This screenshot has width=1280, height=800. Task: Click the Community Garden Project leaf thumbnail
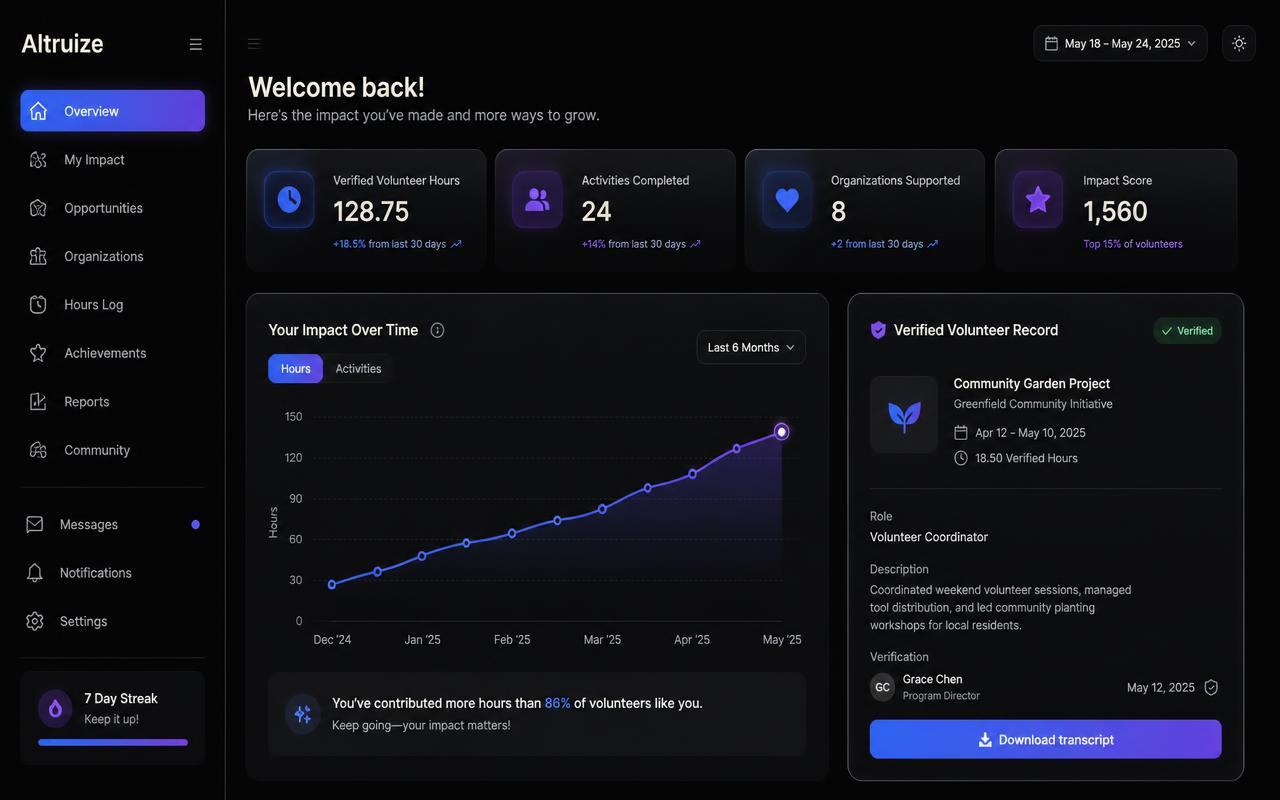(904, 415)
